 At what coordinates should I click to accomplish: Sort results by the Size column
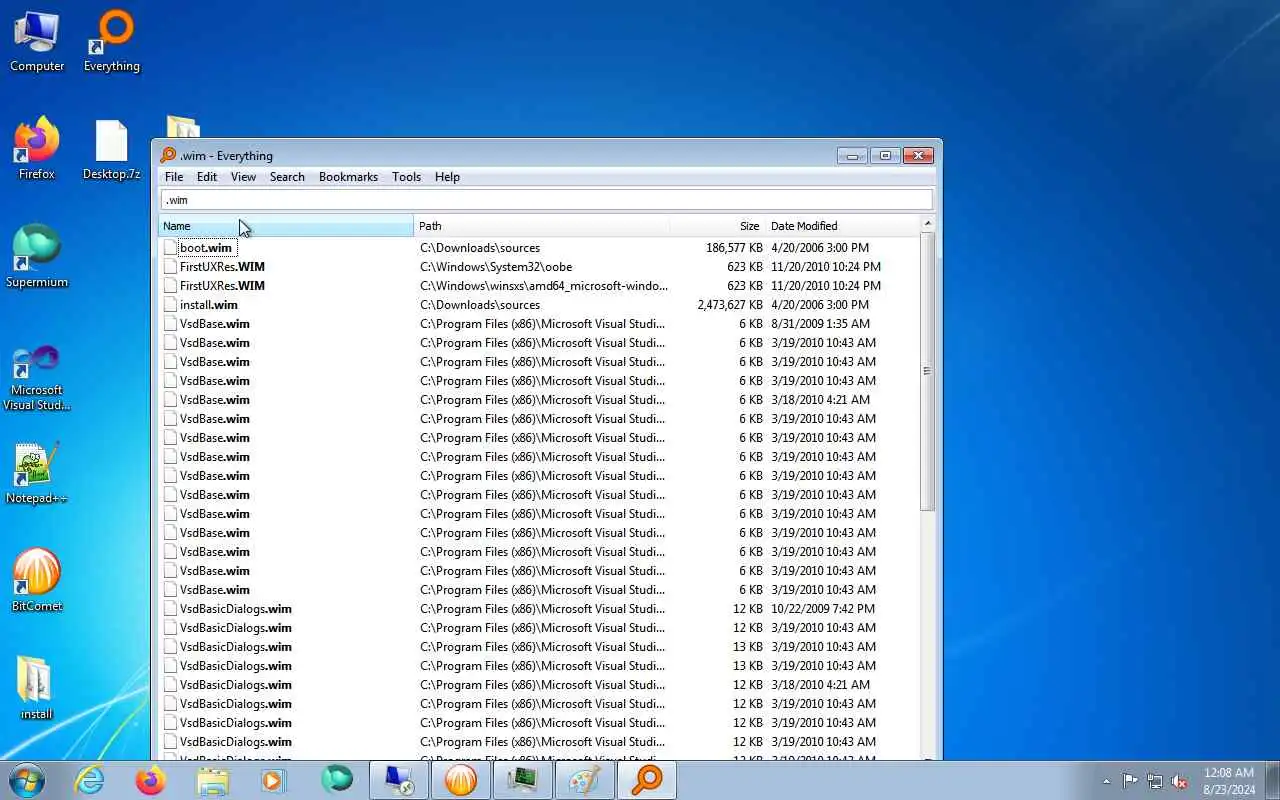pos(717,226)
